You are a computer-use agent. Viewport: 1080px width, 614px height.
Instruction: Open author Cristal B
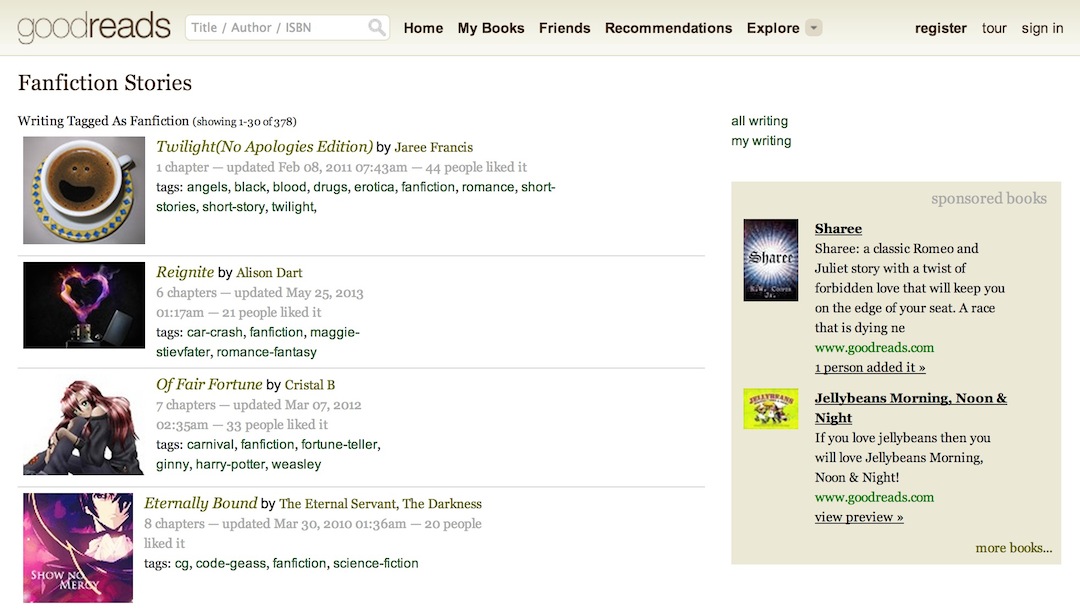coord(310,385)
